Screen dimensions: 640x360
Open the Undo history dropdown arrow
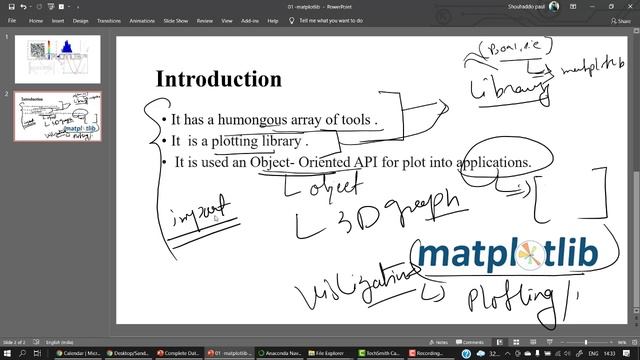30,7
